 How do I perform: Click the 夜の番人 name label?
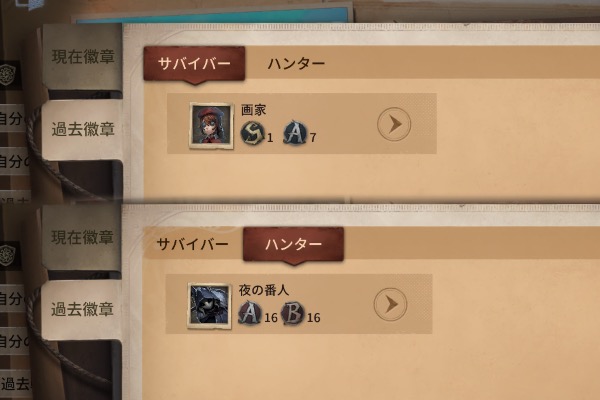tap(264, 290)
